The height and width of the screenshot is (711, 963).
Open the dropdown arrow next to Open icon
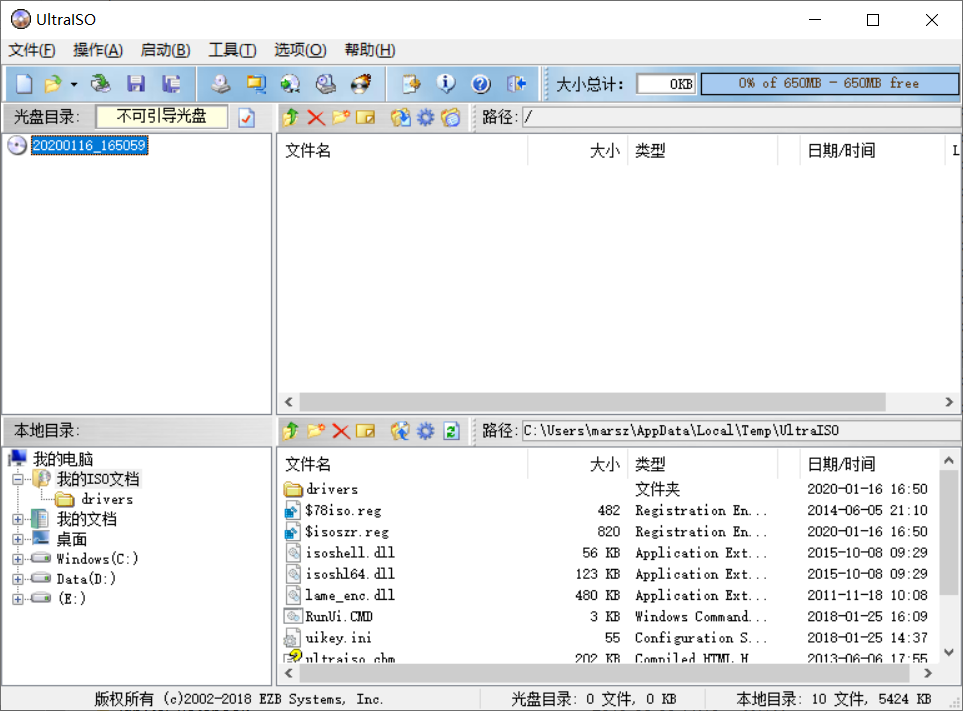pyautogui.click(x=74, y=84)
